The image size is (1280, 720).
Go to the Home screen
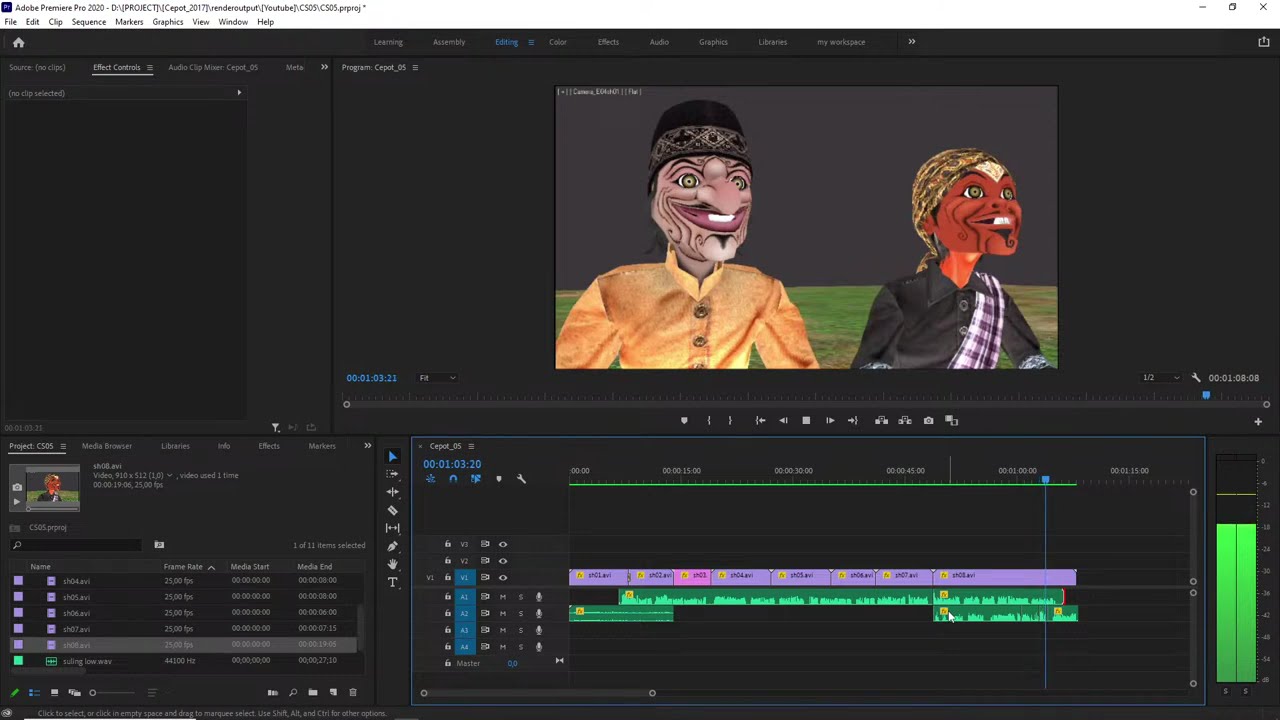(18, 42)
